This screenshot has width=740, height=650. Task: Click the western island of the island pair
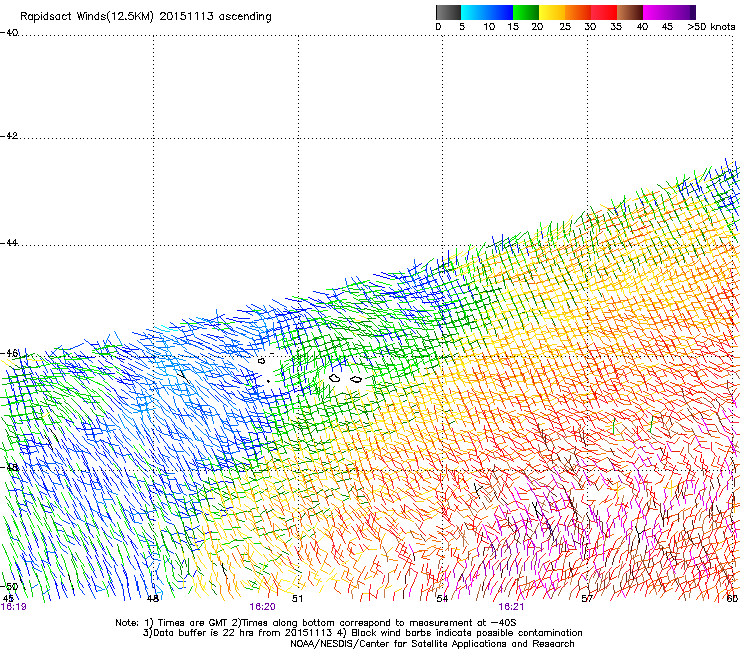(x=335, y=378)
